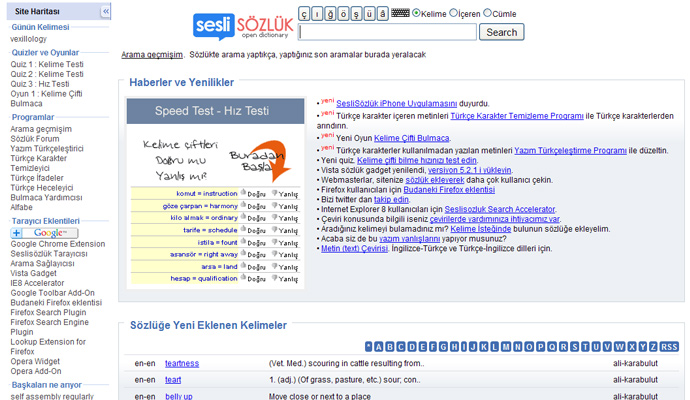Open Türkçe Heceleyici in sidebar
The width and height of the screenshot is (690, 400).
coord(42,187)
